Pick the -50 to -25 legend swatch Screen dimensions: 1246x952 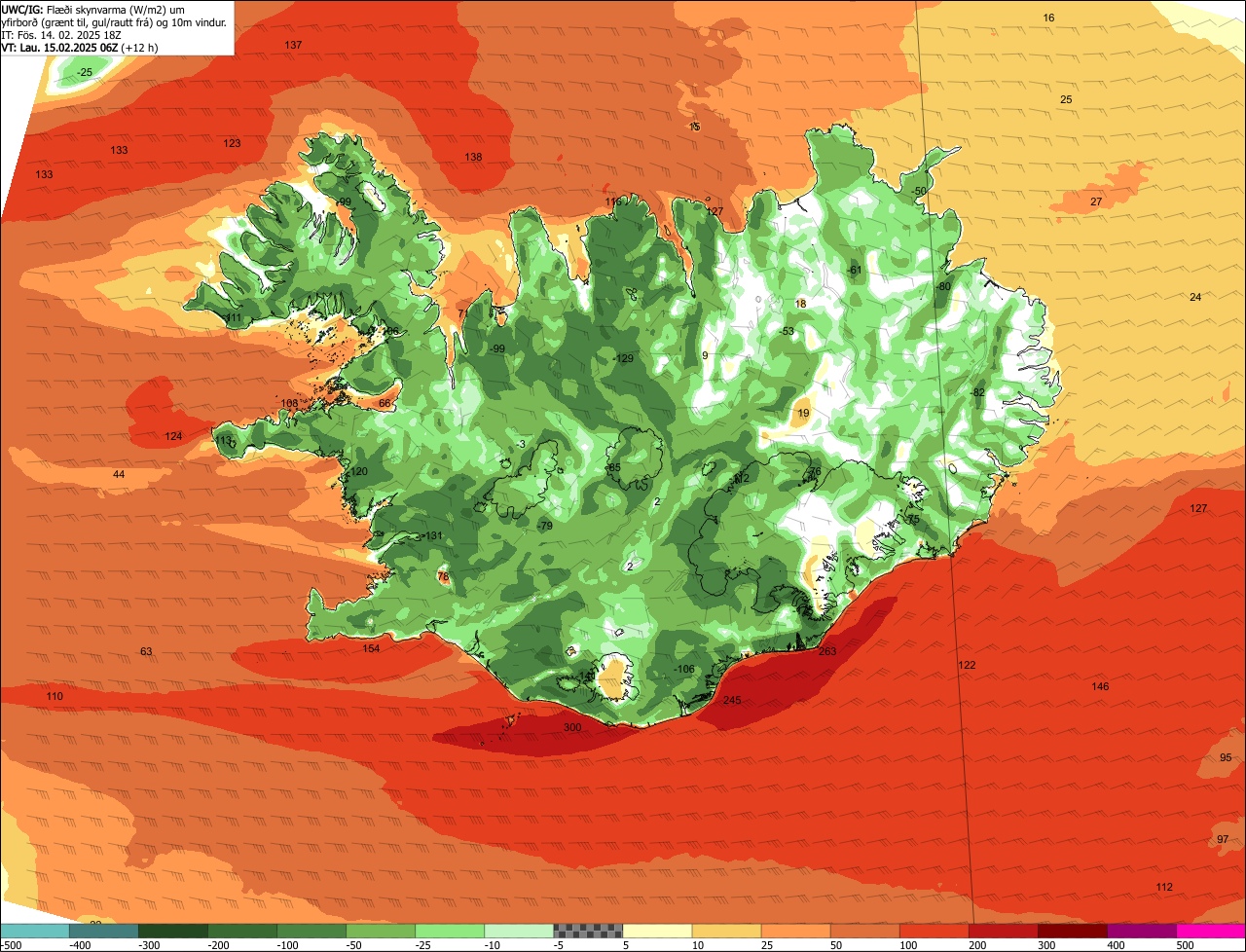click(x=381, y=931)
